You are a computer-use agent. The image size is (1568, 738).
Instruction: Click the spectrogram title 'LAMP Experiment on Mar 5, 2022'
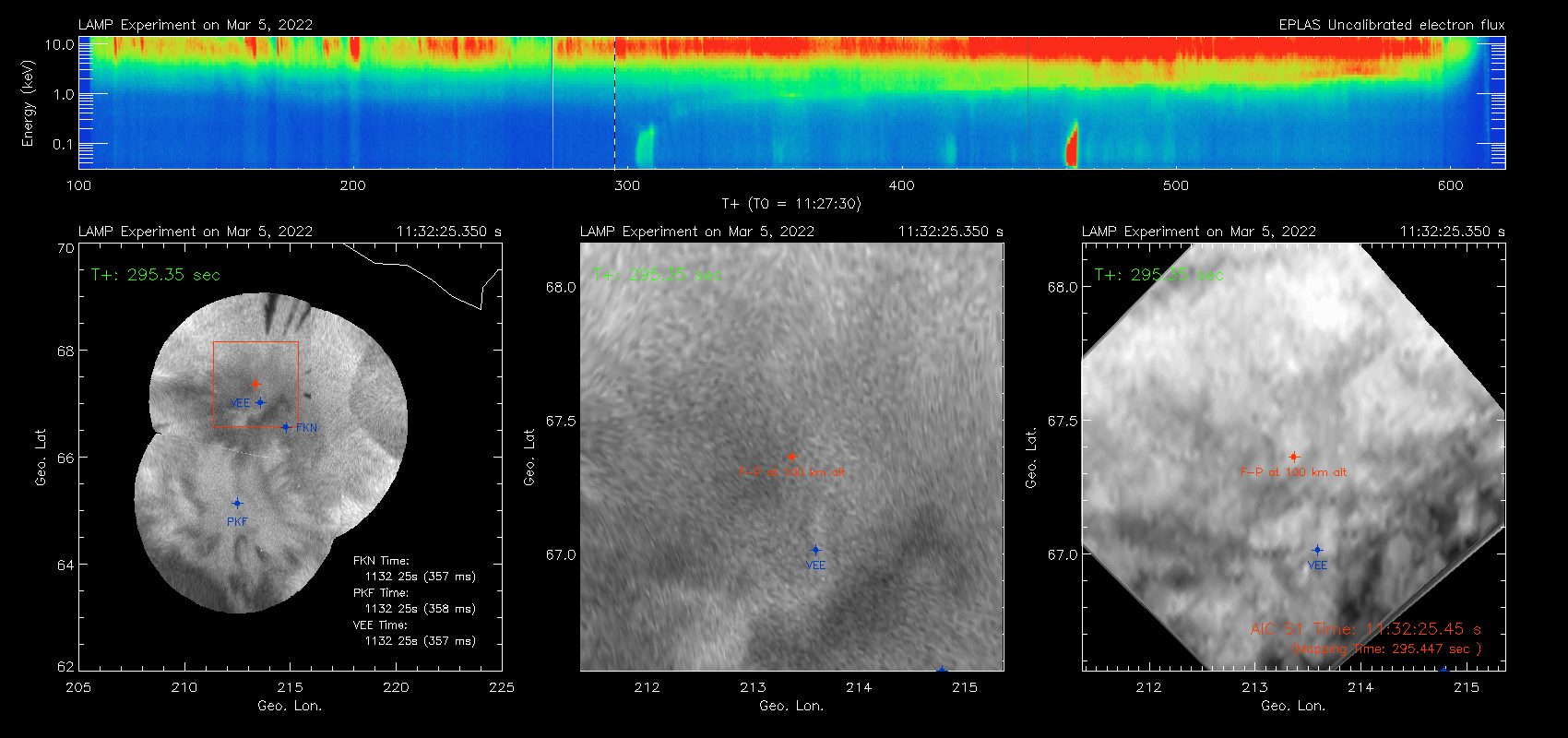coord(196,25)
